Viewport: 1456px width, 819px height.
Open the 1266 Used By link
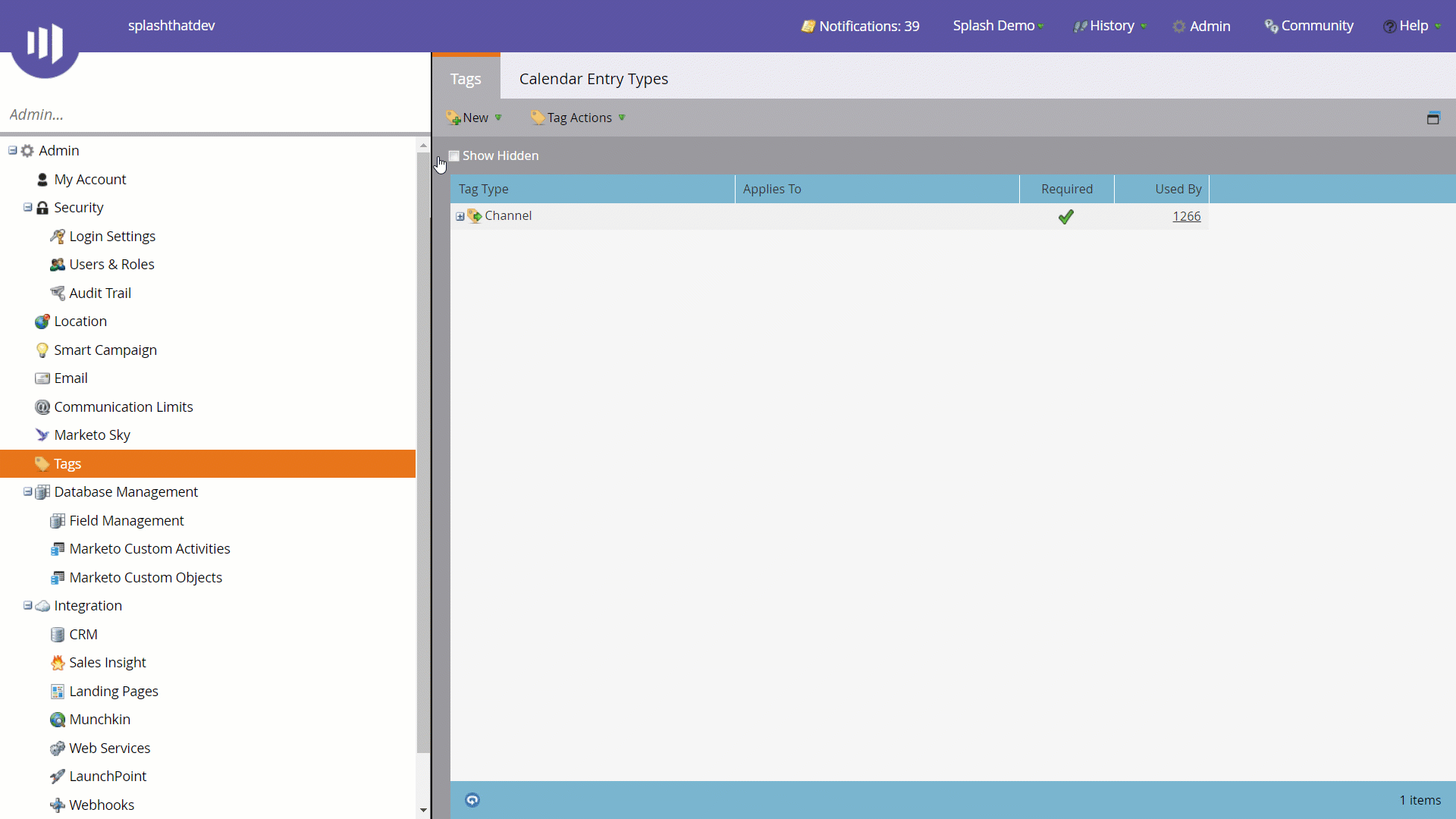1186,216
